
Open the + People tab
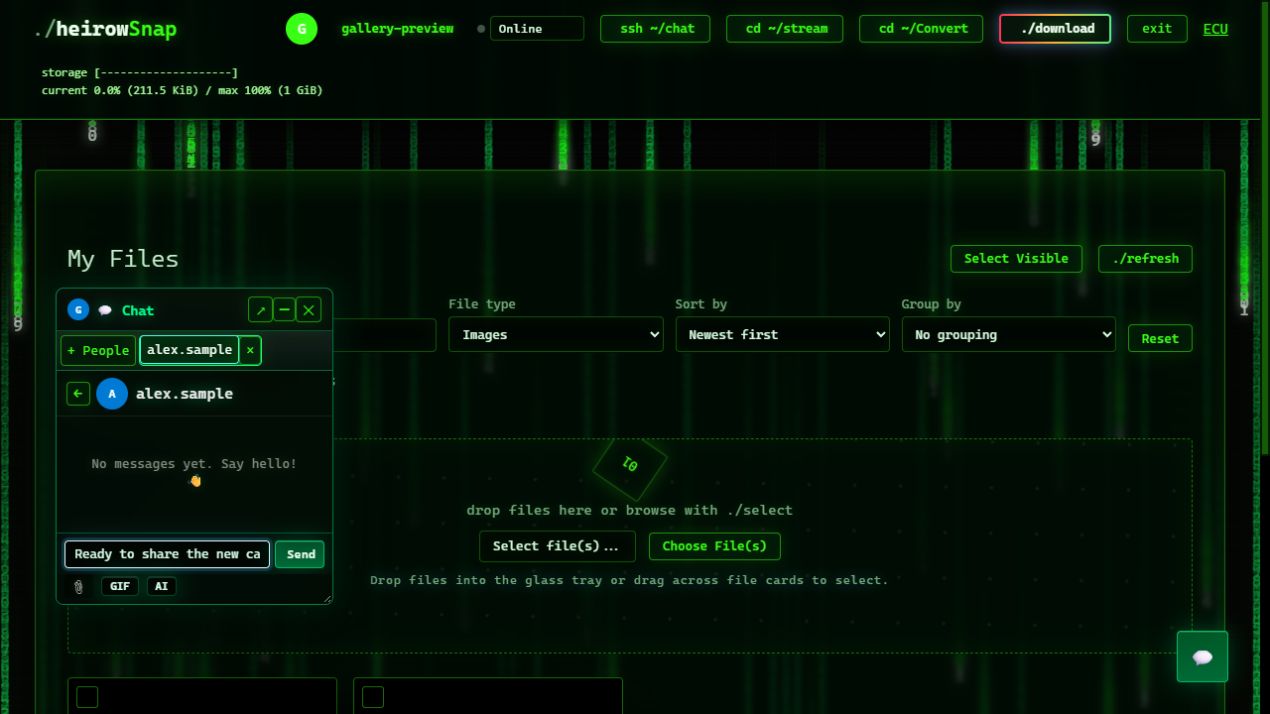98,350
